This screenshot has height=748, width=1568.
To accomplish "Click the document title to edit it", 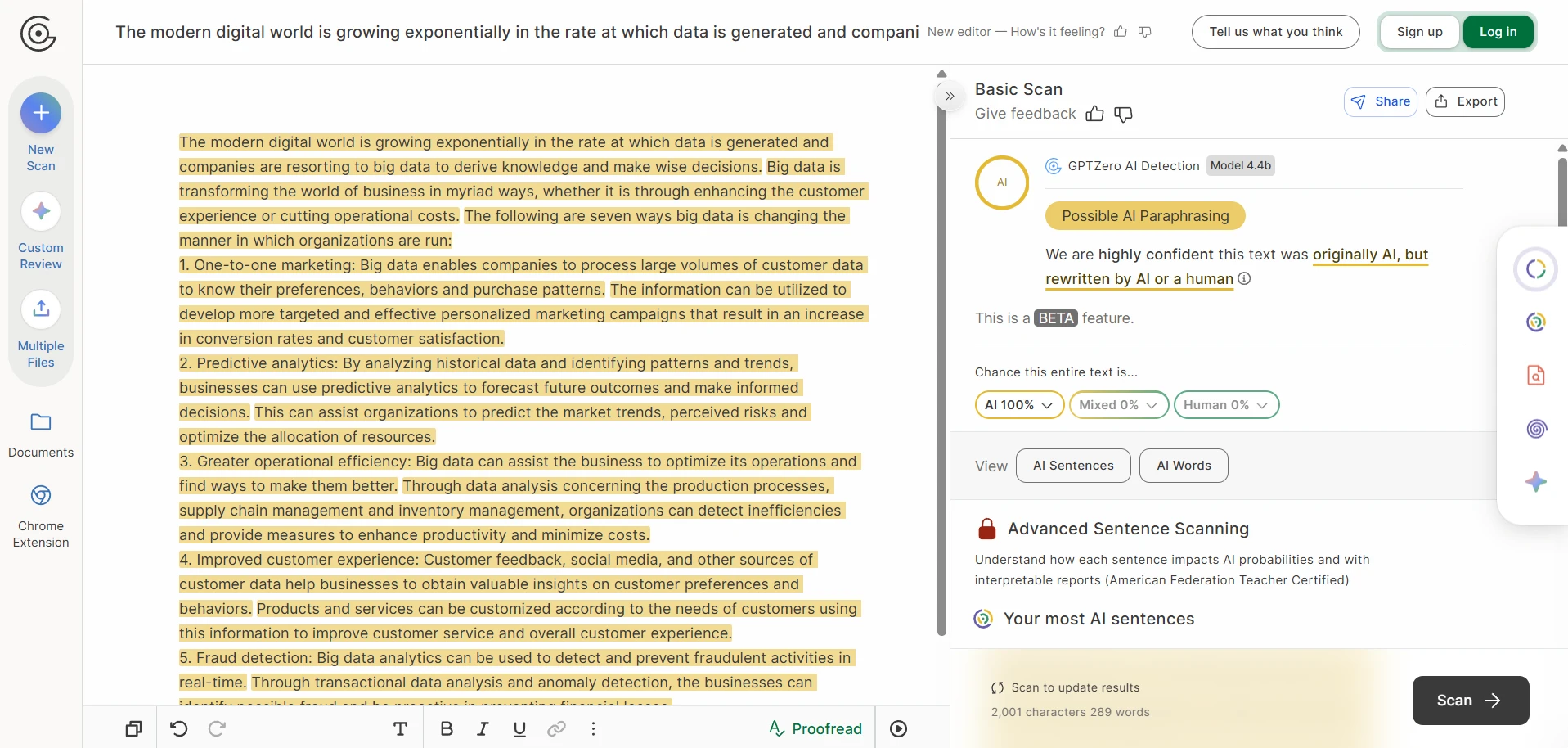I will click(517, 32).
